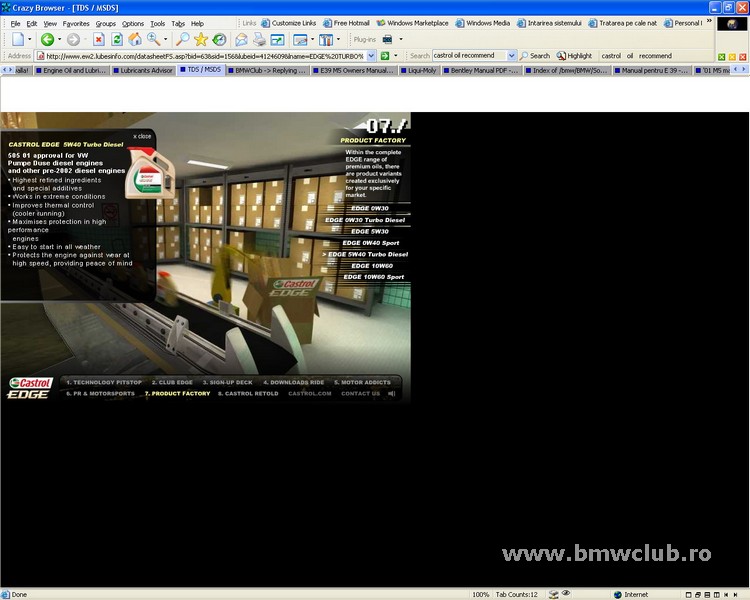Print the page with printer icon

point(259,39)
